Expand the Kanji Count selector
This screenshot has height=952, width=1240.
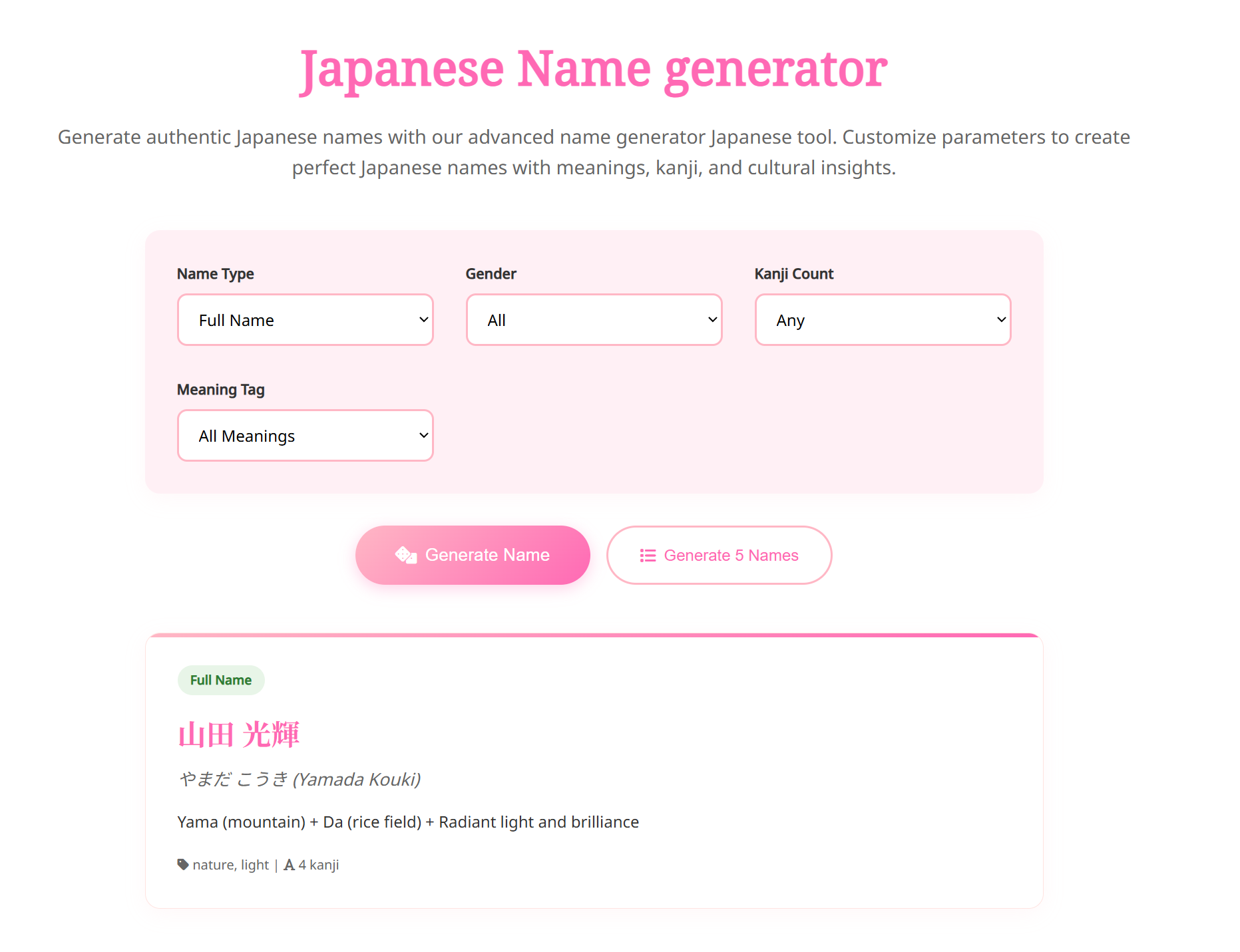pos(882,320)
